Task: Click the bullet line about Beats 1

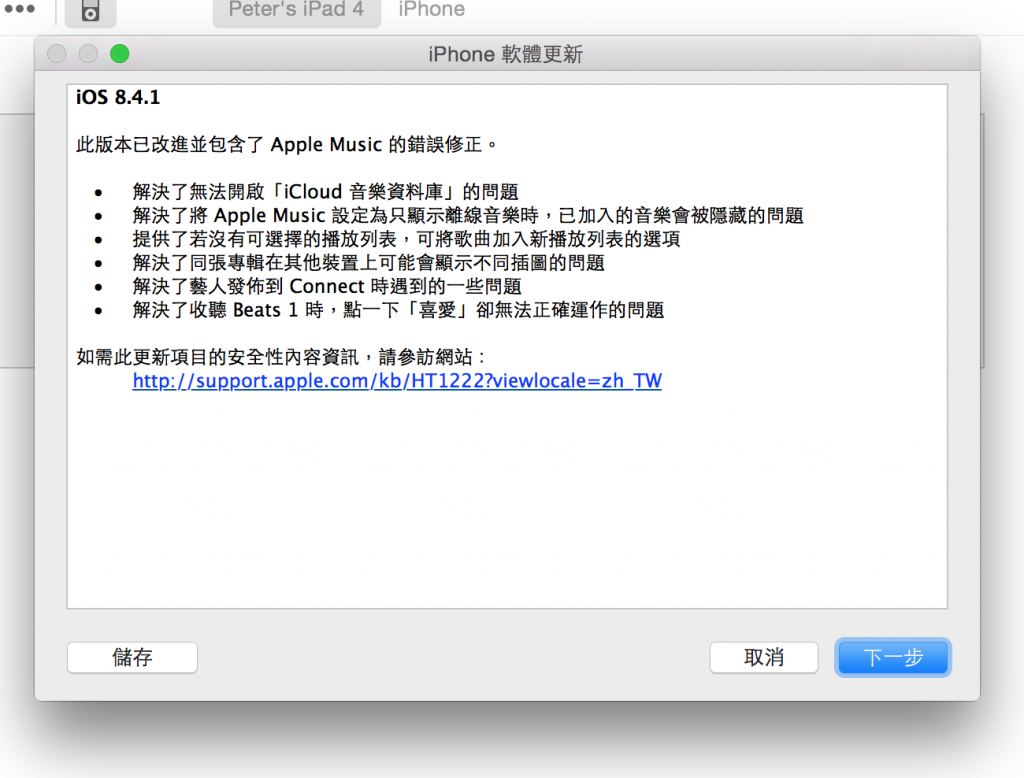Action: pyautogui.click(x=398, y=310)
